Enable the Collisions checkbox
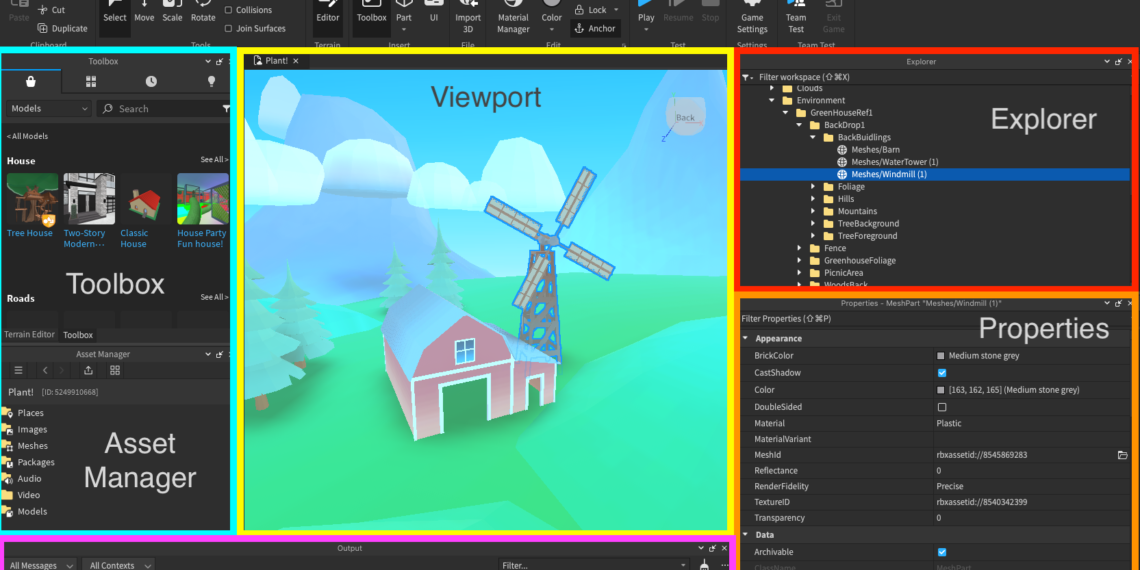This screenshot has width=1140, height=570. coord(228,10)
